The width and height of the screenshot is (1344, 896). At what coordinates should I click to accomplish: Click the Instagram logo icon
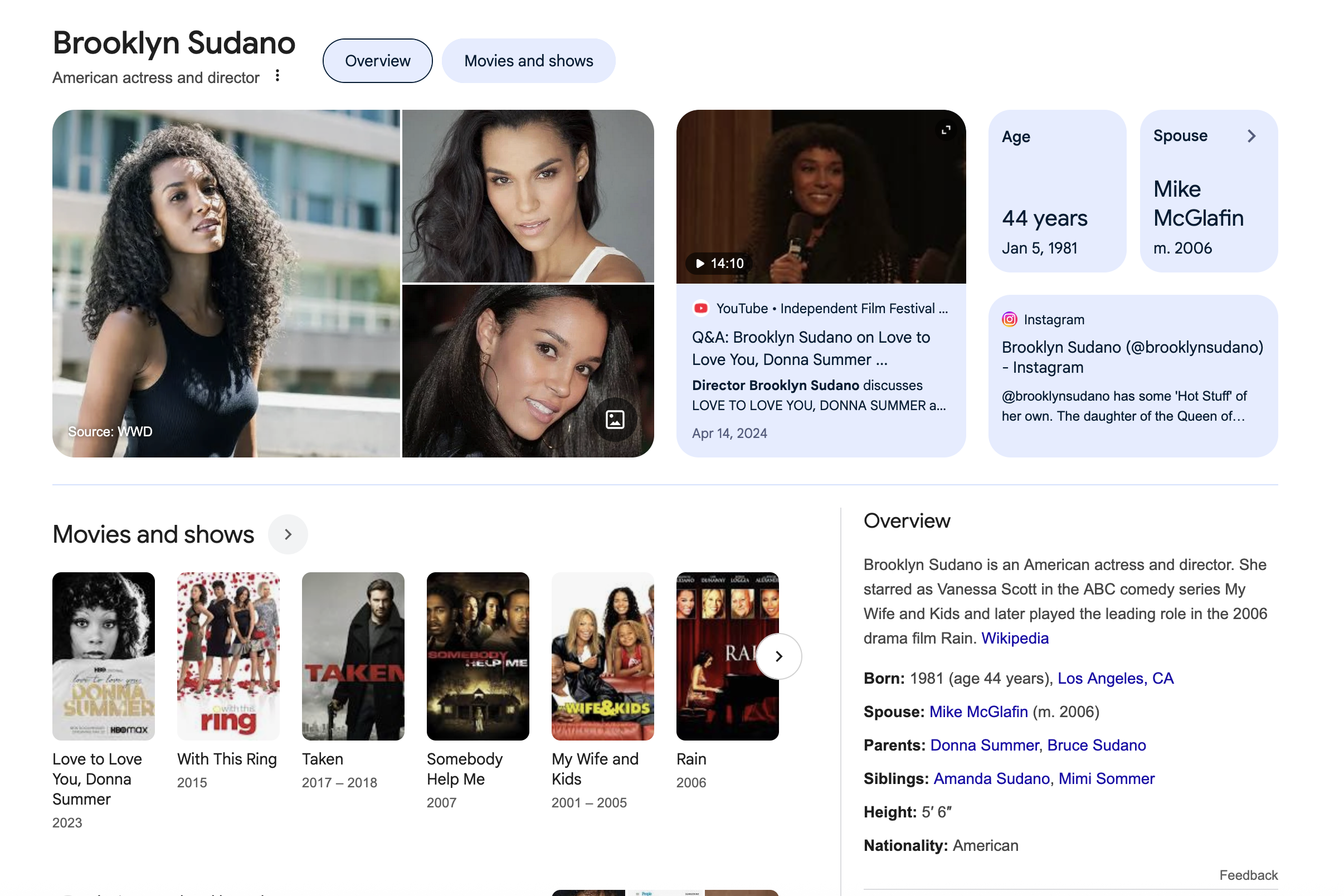(x=1009, y=319)
